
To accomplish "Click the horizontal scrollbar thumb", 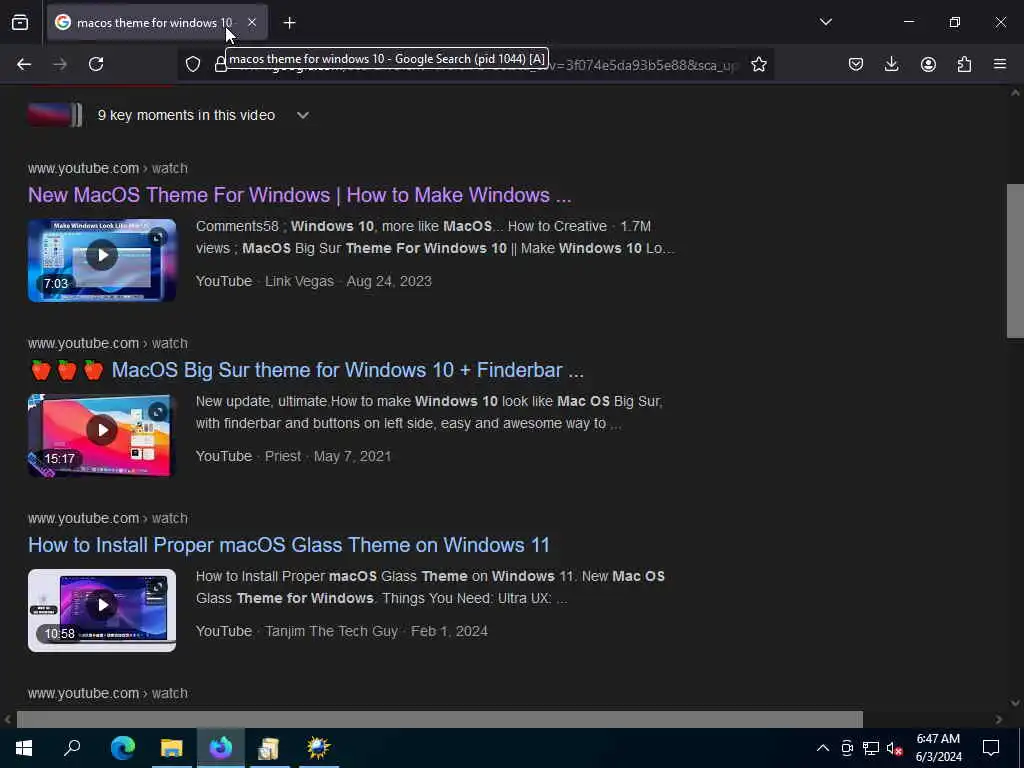I will (440, 719).
